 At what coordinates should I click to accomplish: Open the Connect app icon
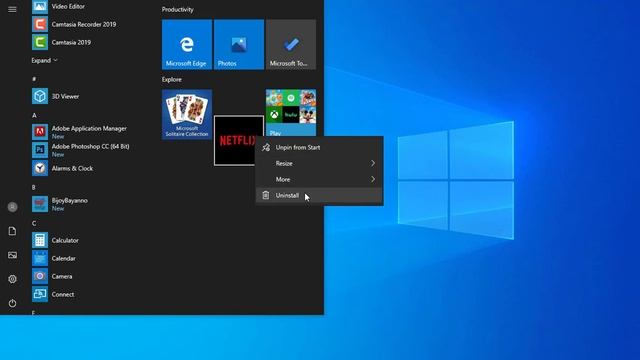[40, 294]
